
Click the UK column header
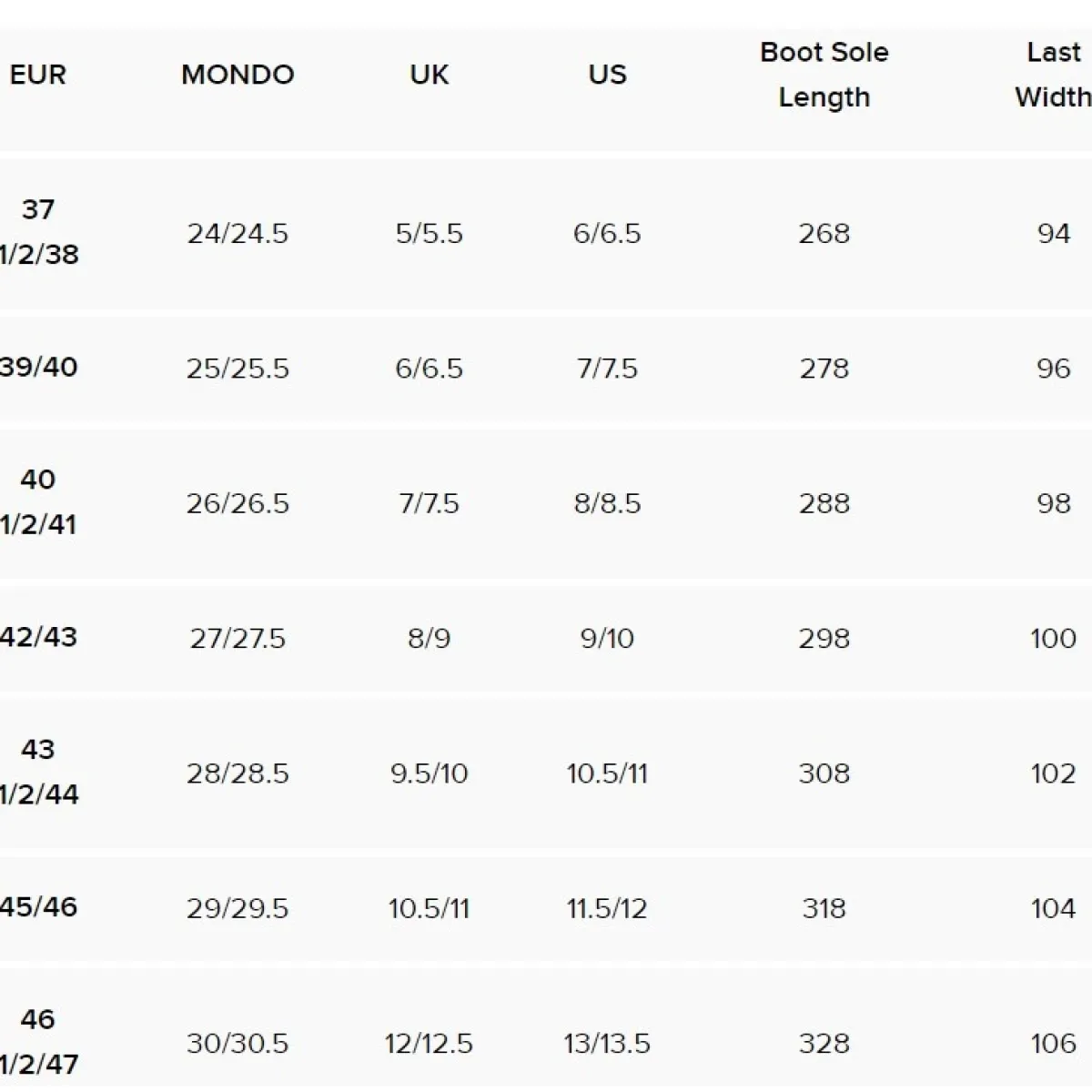point(429,75)
